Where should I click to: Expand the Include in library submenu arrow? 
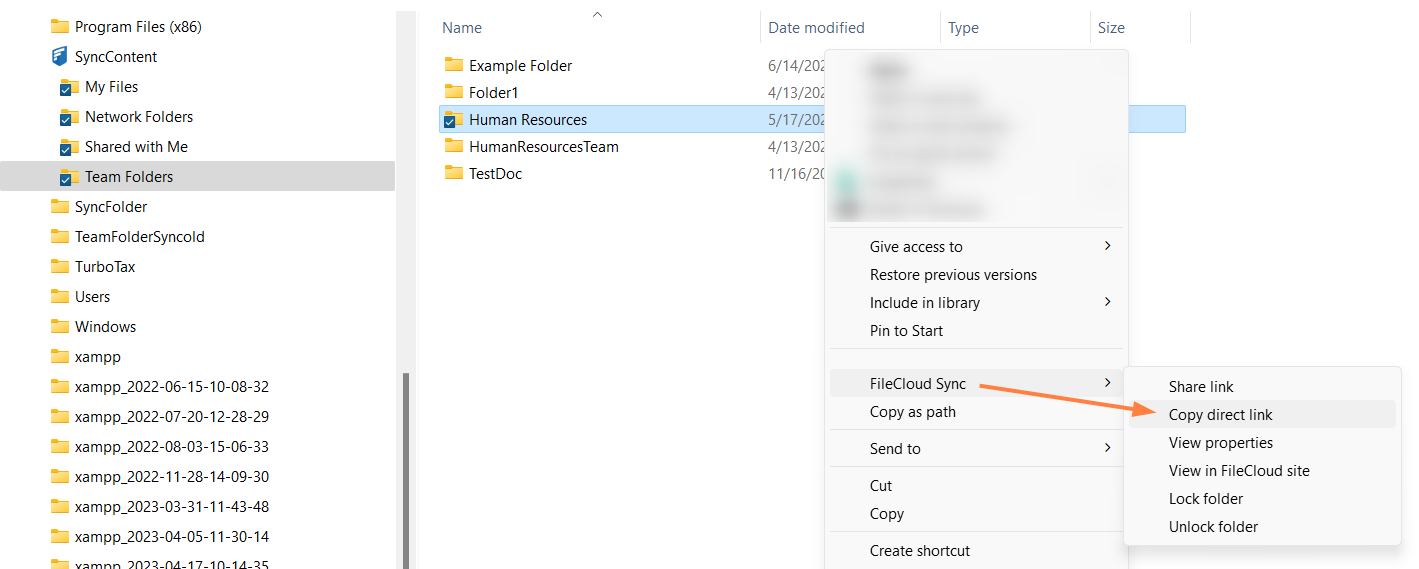tap(1107, 302)
